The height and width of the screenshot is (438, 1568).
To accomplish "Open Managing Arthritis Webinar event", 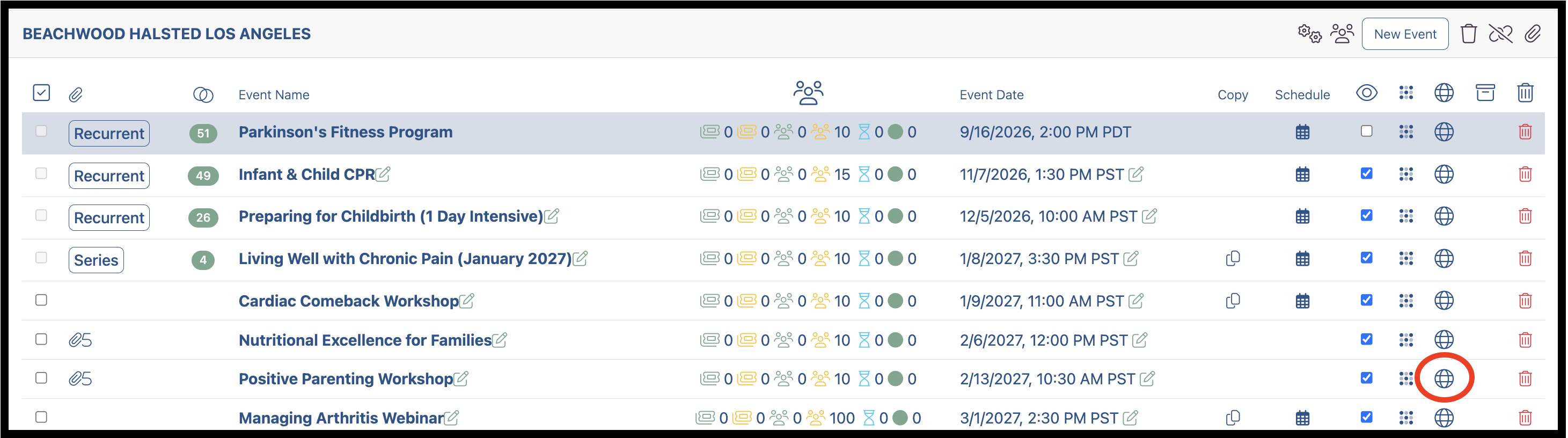I will click(x=341, y=418).
